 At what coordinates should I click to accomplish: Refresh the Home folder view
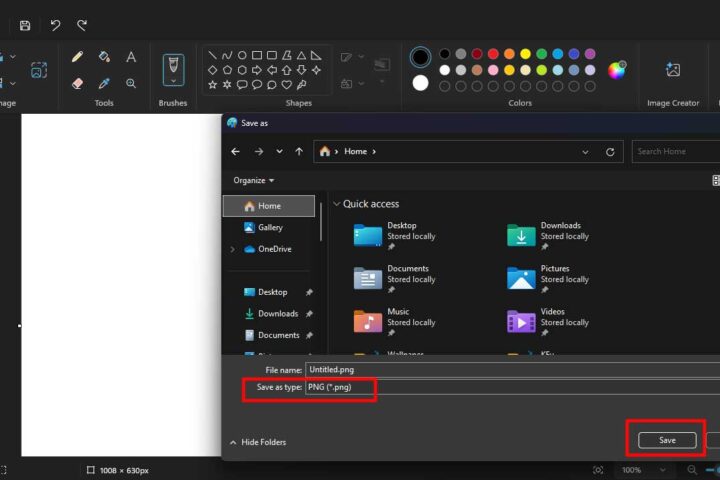click(610, 152)
